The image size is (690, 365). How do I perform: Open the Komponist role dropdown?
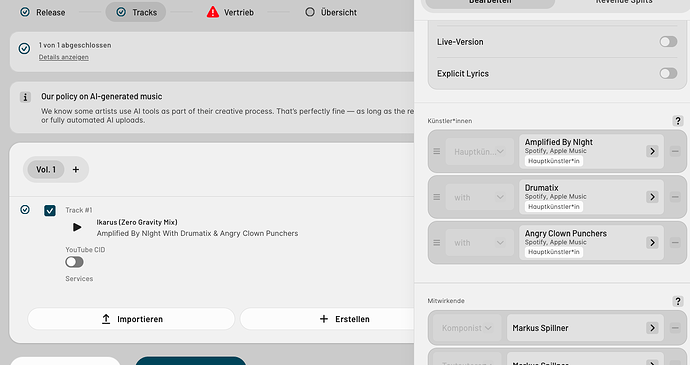click(467, 328)
